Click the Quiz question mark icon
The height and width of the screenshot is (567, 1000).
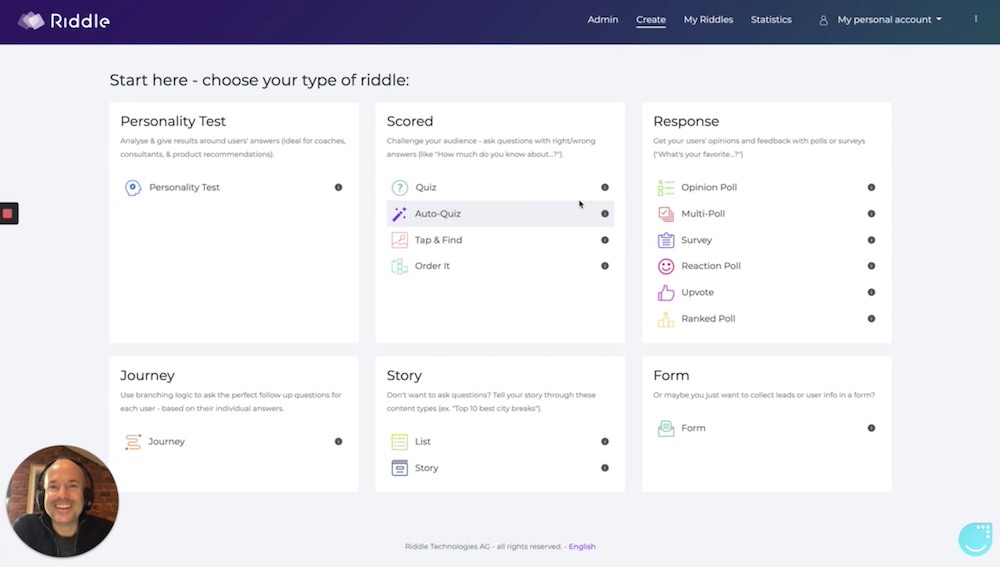tap(399, 188)
